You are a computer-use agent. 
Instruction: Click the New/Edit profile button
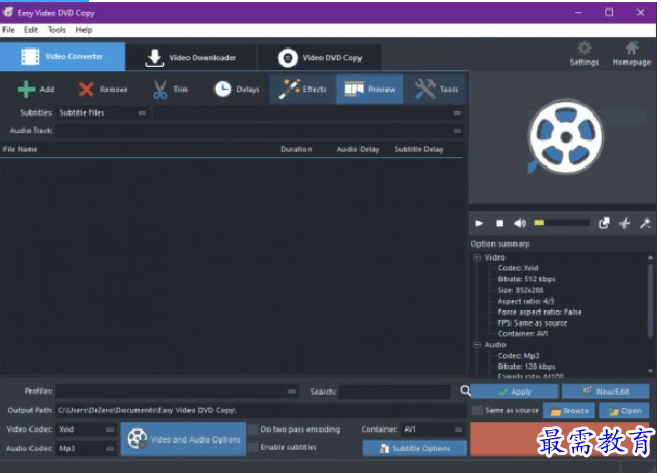605,392
